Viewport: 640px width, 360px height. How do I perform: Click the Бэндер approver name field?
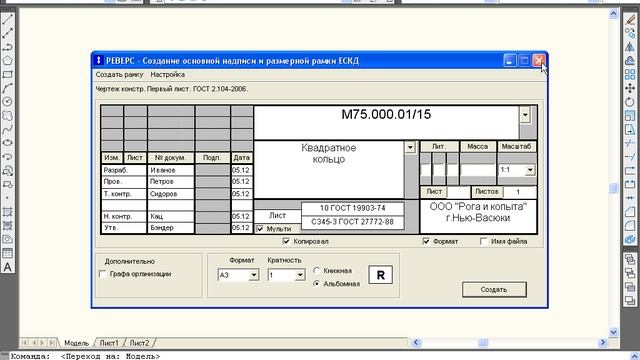tap(171, 228)
